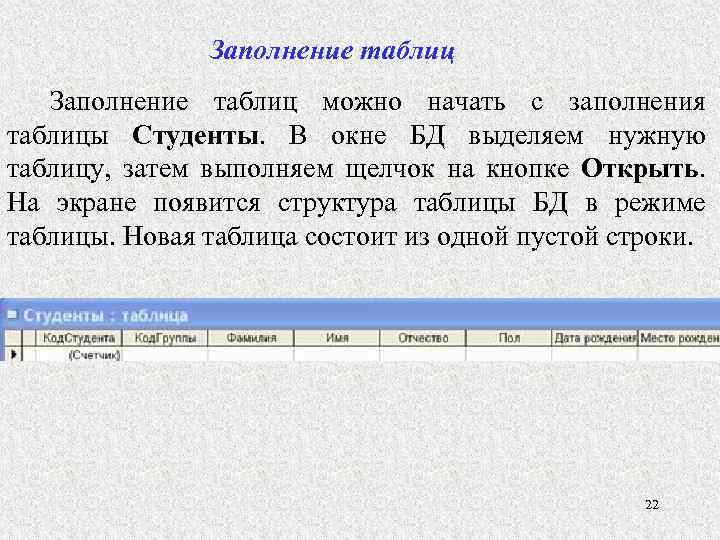Image resolution: width=720 pixels, height=540 pixels.
Task: Click the bold word Открыть in the paragraph
Action: click(640, 170)
